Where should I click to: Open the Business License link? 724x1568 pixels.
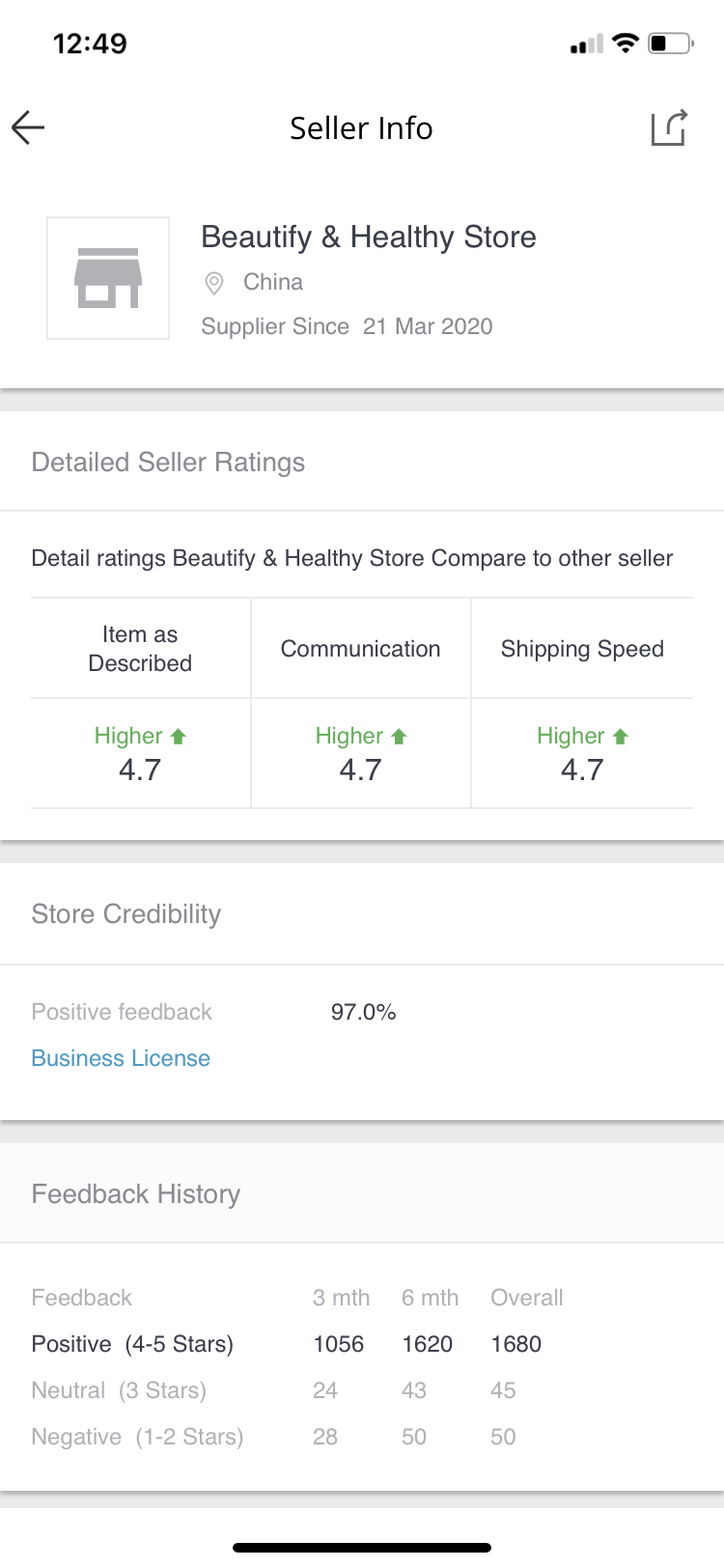[121, 1058]
